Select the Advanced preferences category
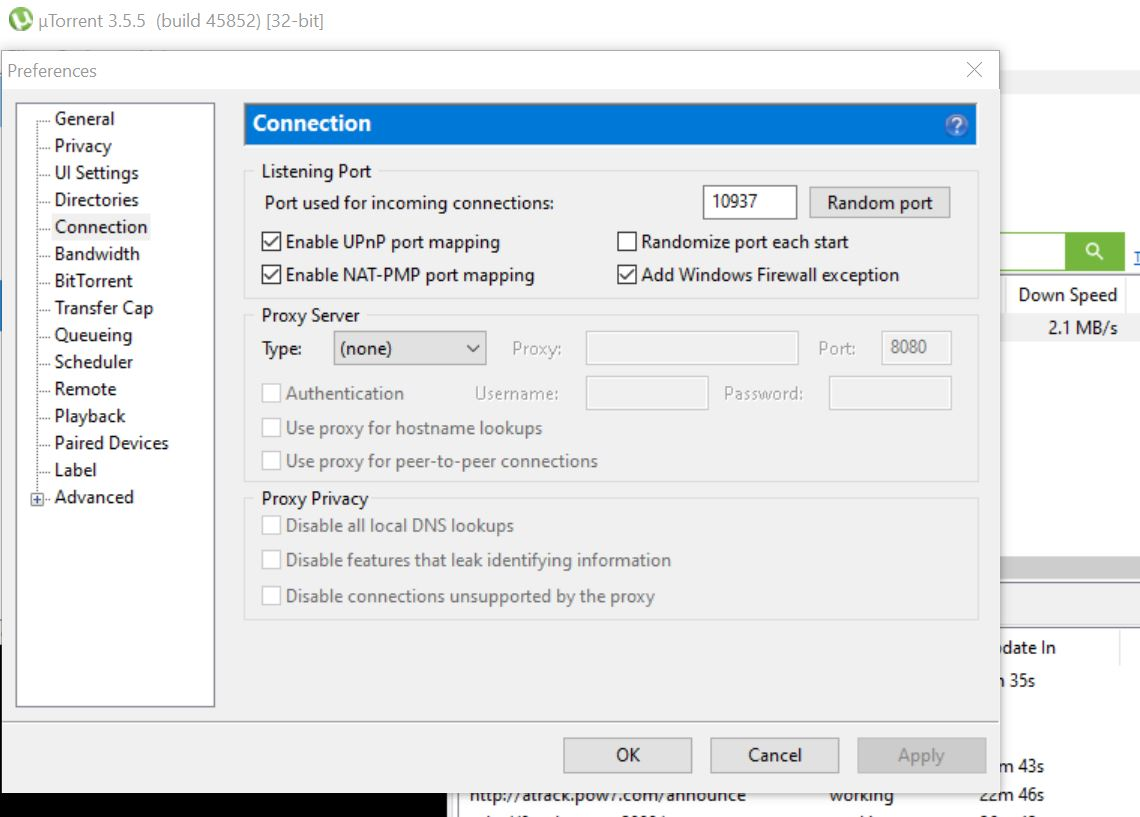Screen dimensions: 1140x817 [94, 497]
